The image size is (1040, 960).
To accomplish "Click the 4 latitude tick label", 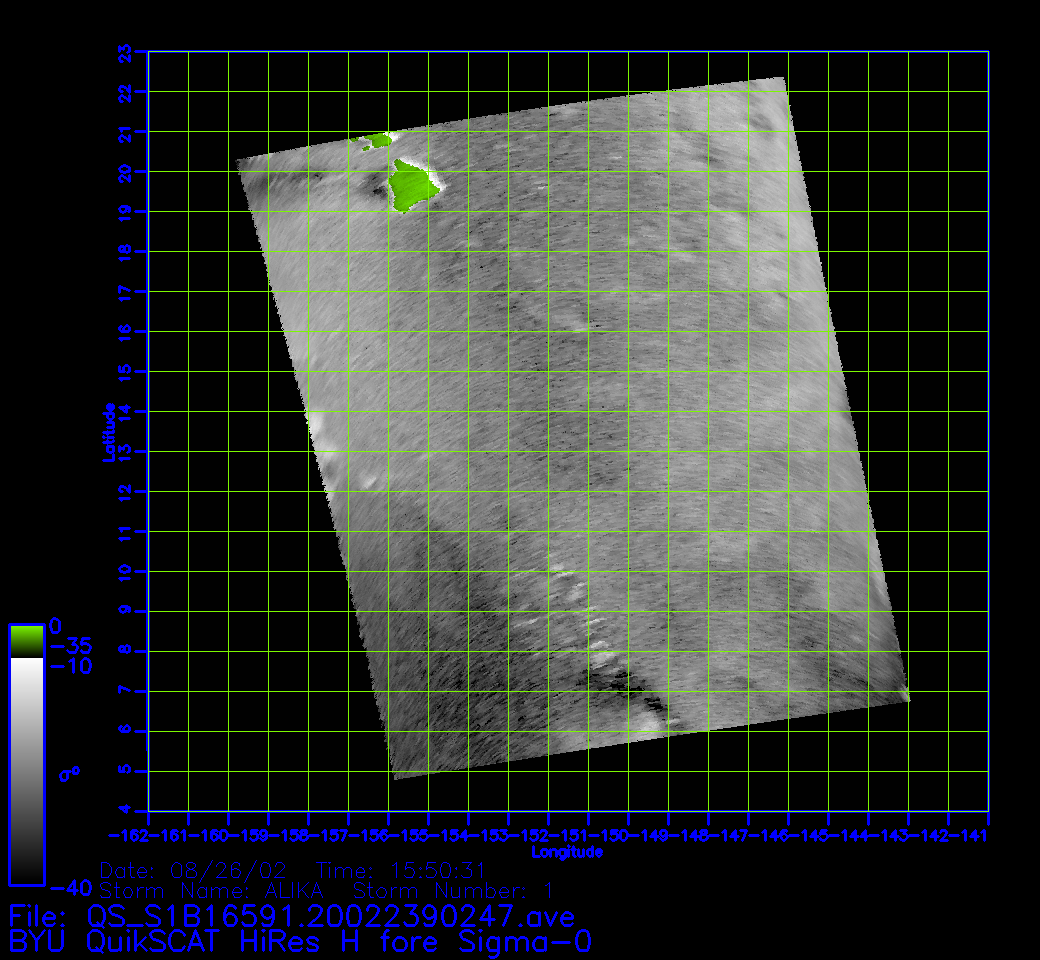I will 125,810.
